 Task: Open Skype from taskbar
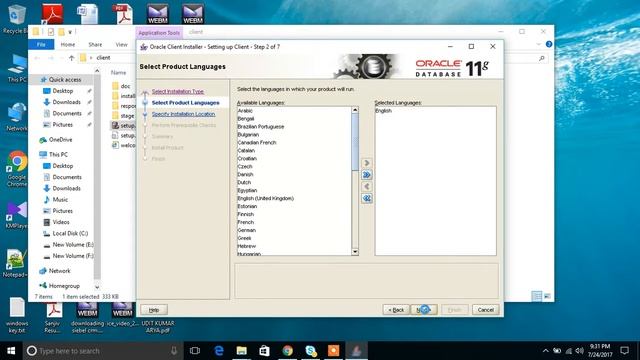coord(311,351)
